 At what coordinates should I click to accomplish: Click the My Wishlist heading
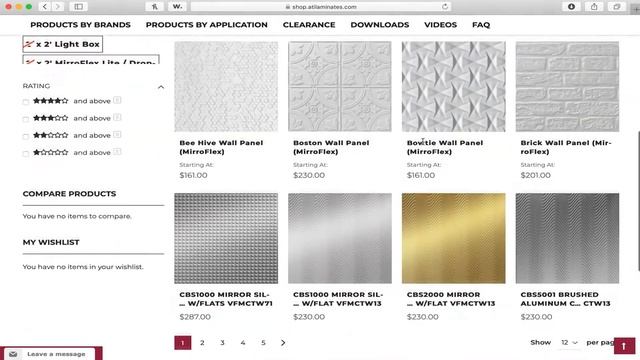(x=51, y=242)
